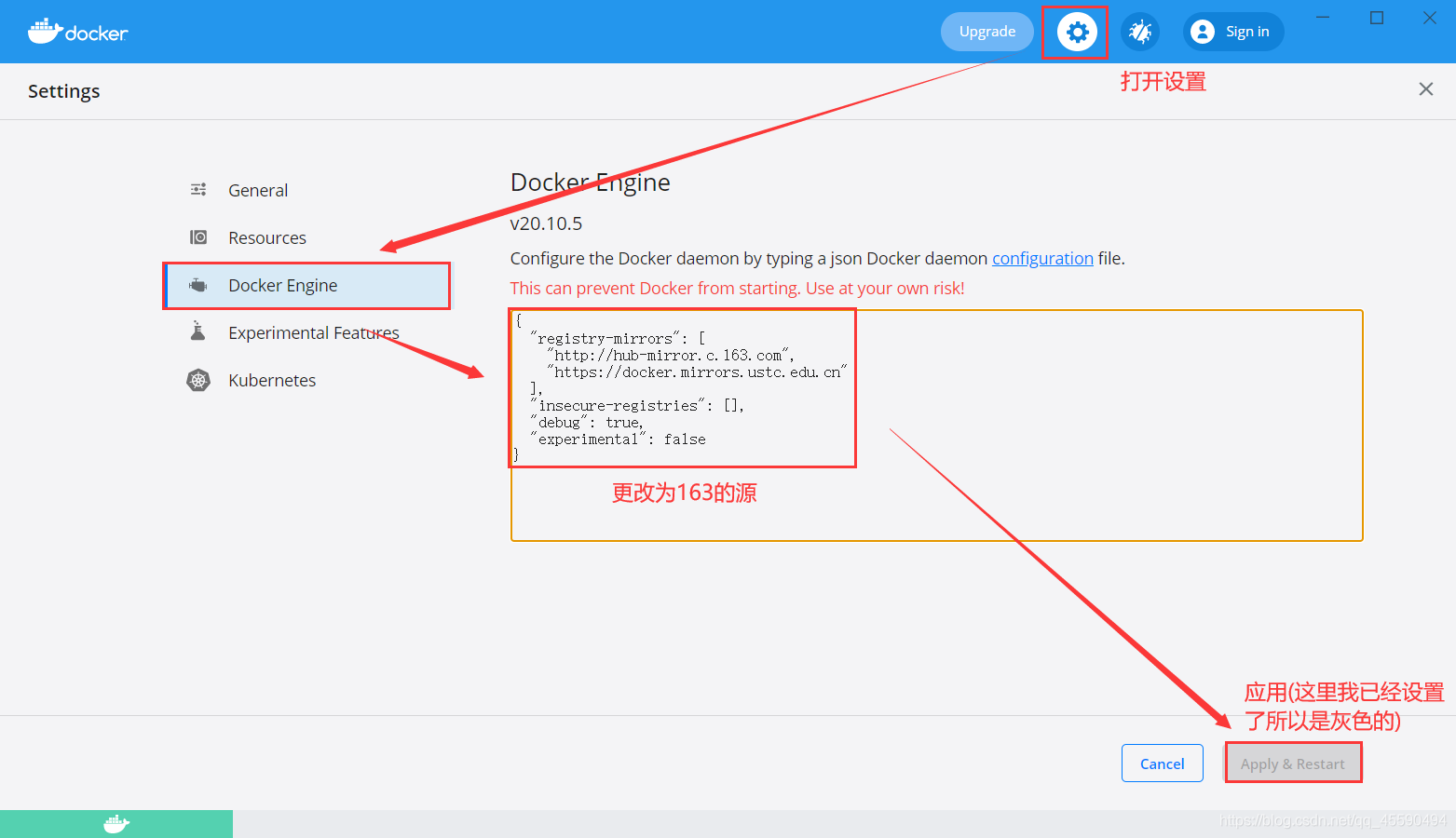Click the Docker Engine heading
Viewport: 1456px width, 838px height.
[591, 182]
